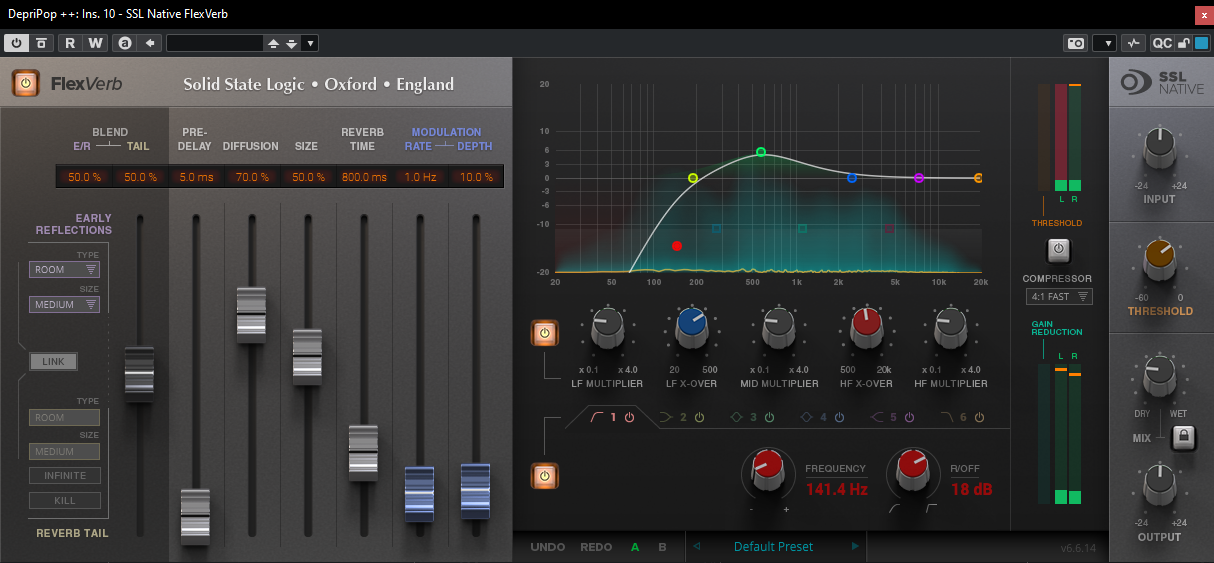Open dropdown next to camera icon

[x=1104, y=43]
